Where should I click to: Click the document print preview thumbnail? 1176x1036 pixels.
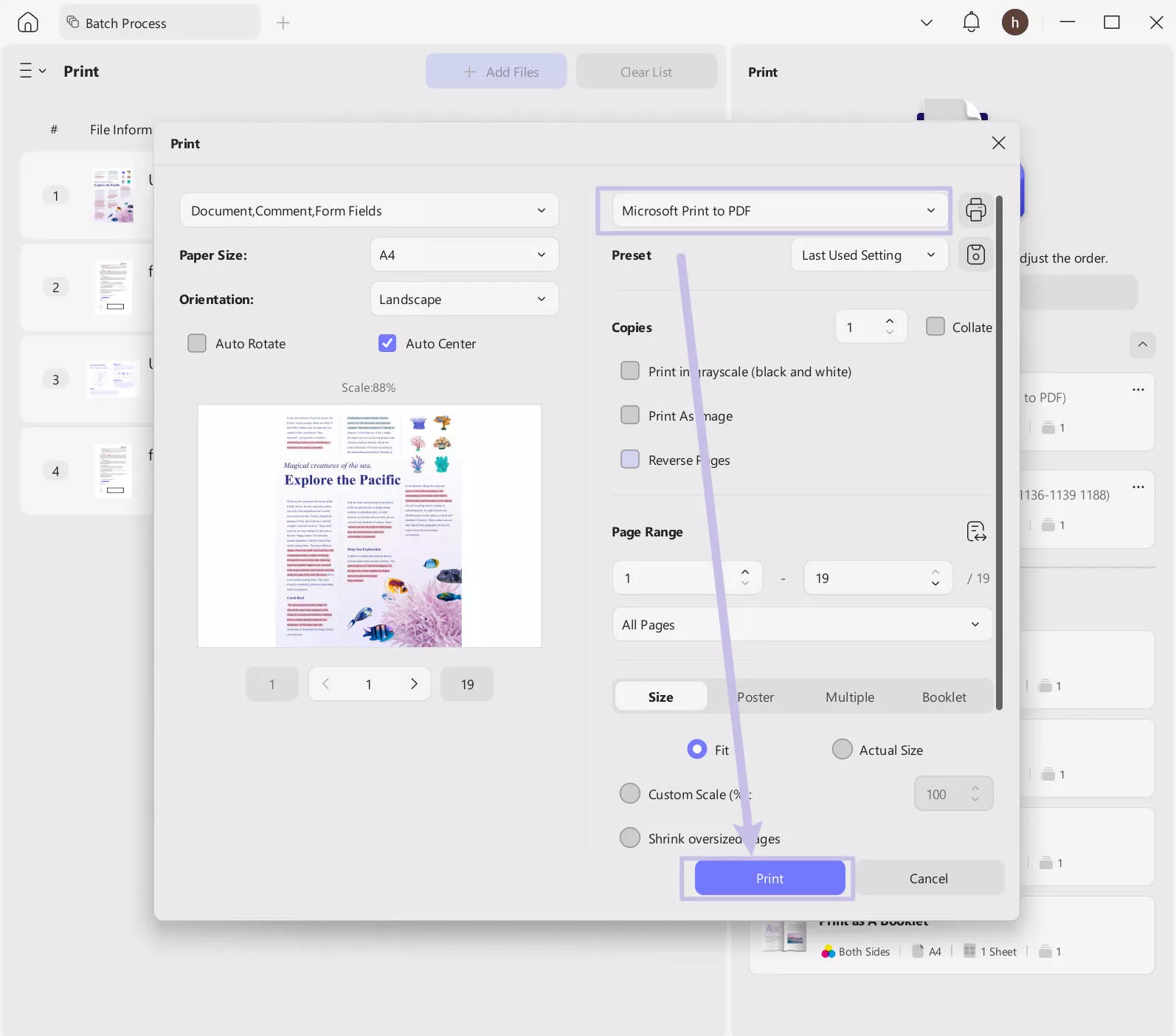click(x=370, y=525)
